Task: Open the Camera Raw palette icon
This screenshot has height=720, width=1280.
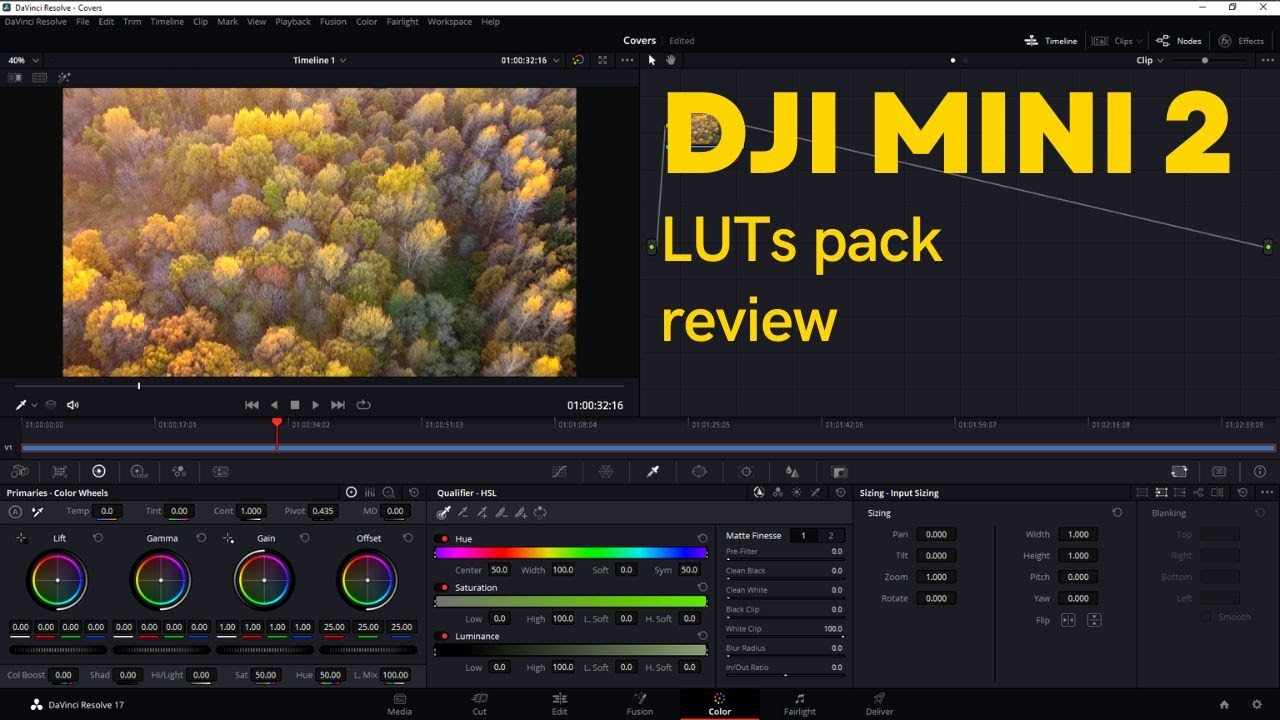Action: [x=19, y=471]
